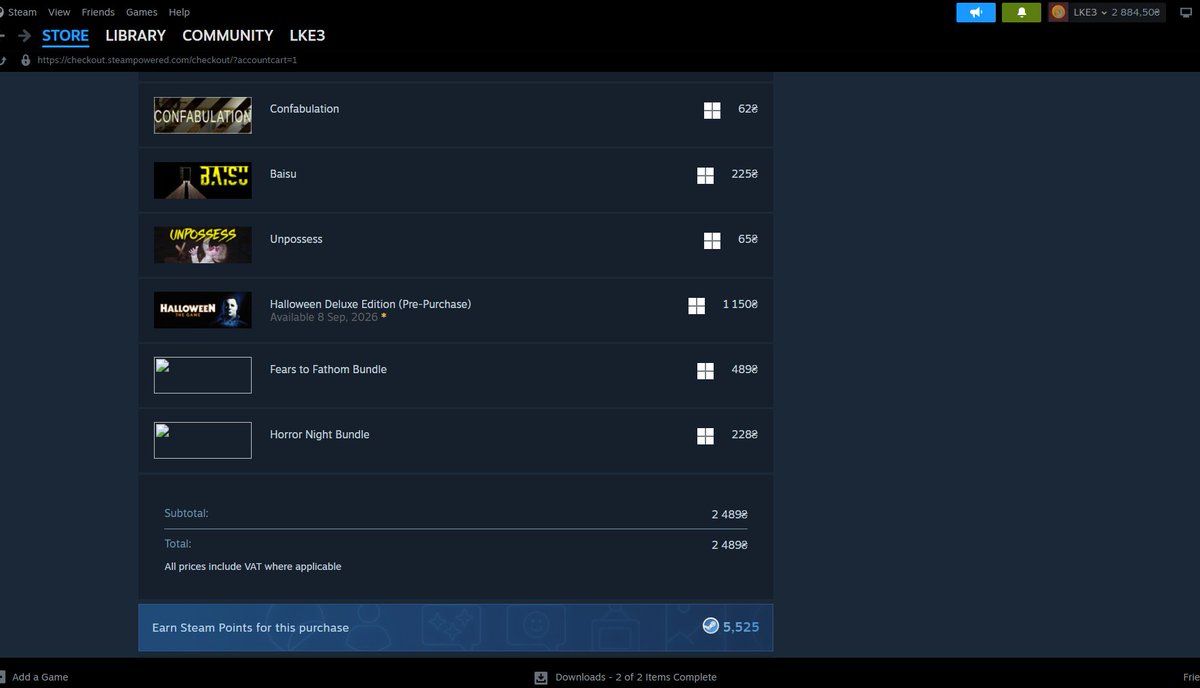Click the Total label
This screenshot has width=1200, height=688.
[178, 544]
